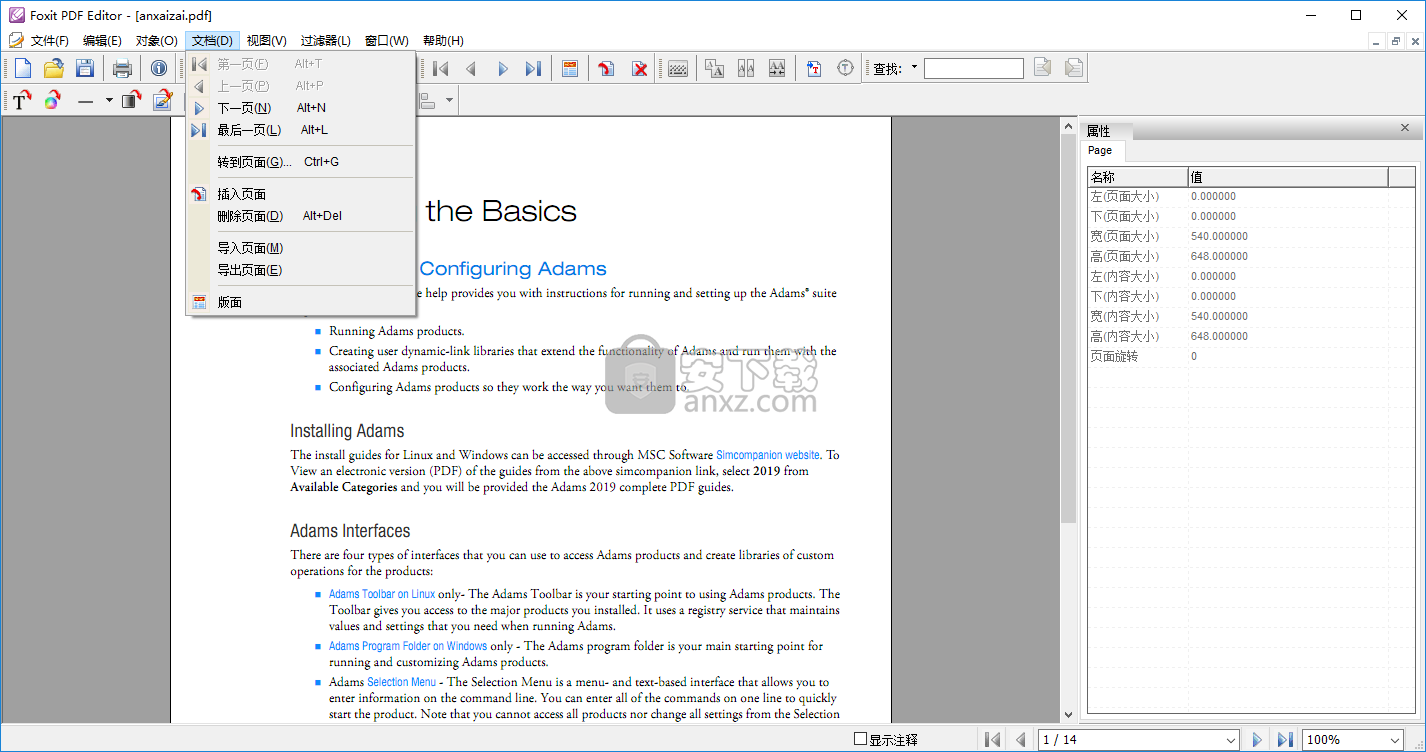The height and width of the screenshot is (752, 1426).
Task: Click the Print toolbar icon
Action: coord(122,68)
